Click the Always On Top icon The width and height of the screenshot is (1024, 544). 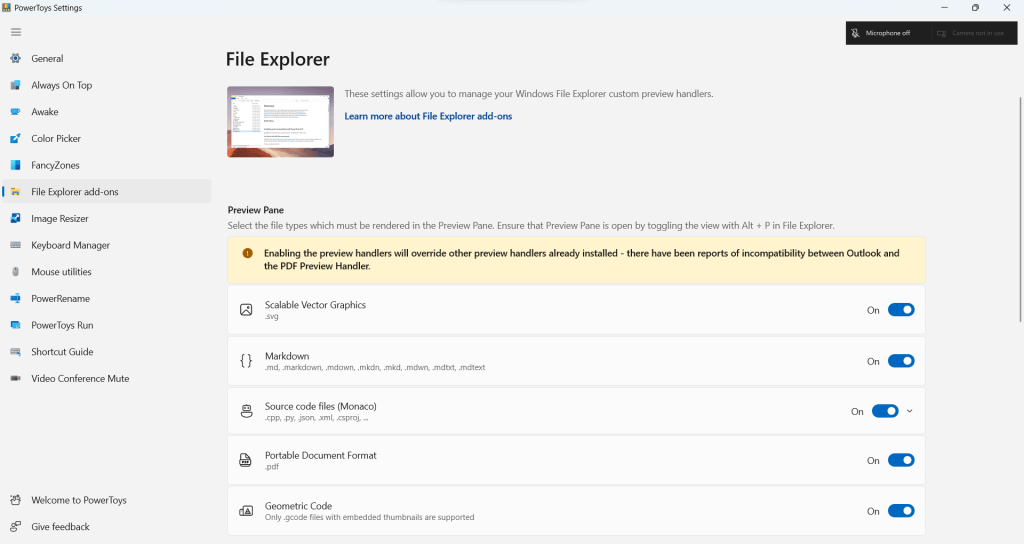(x=16, y=85)
